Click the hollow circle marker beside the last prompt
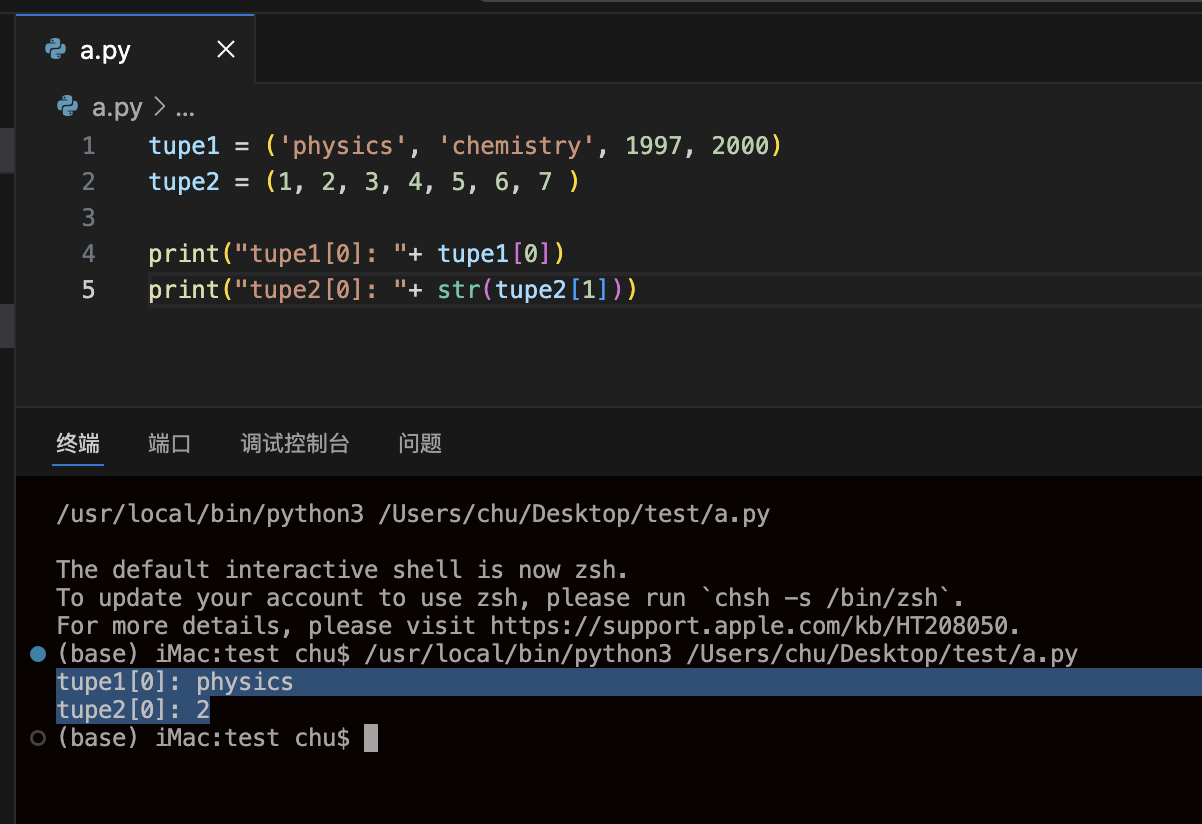The image size is (1202, 824). tap(38, 738)
